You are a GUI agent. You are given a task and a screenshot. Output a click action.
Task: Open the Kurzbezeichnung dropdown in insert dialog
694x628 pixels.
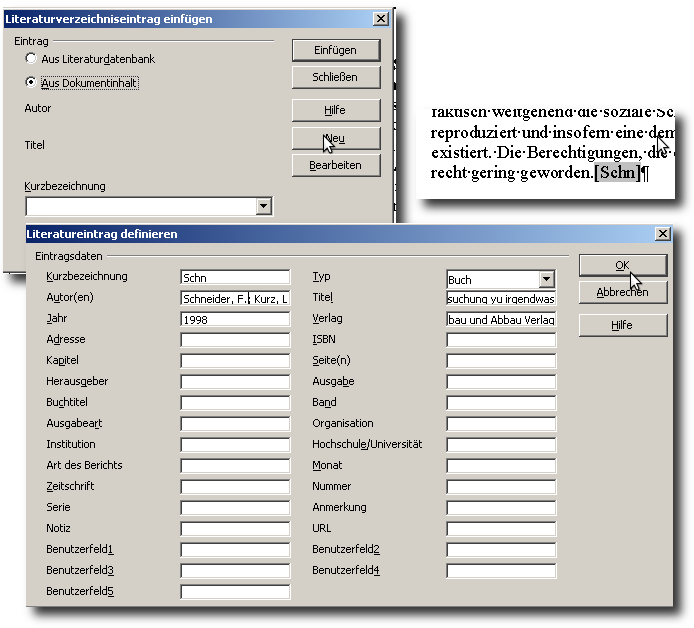[x=264, y=206]
